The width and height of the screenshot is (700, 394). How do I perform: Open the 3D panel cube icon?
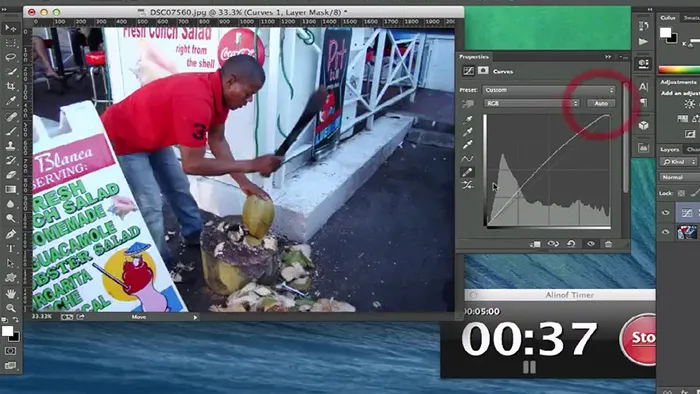coord(643,125)
